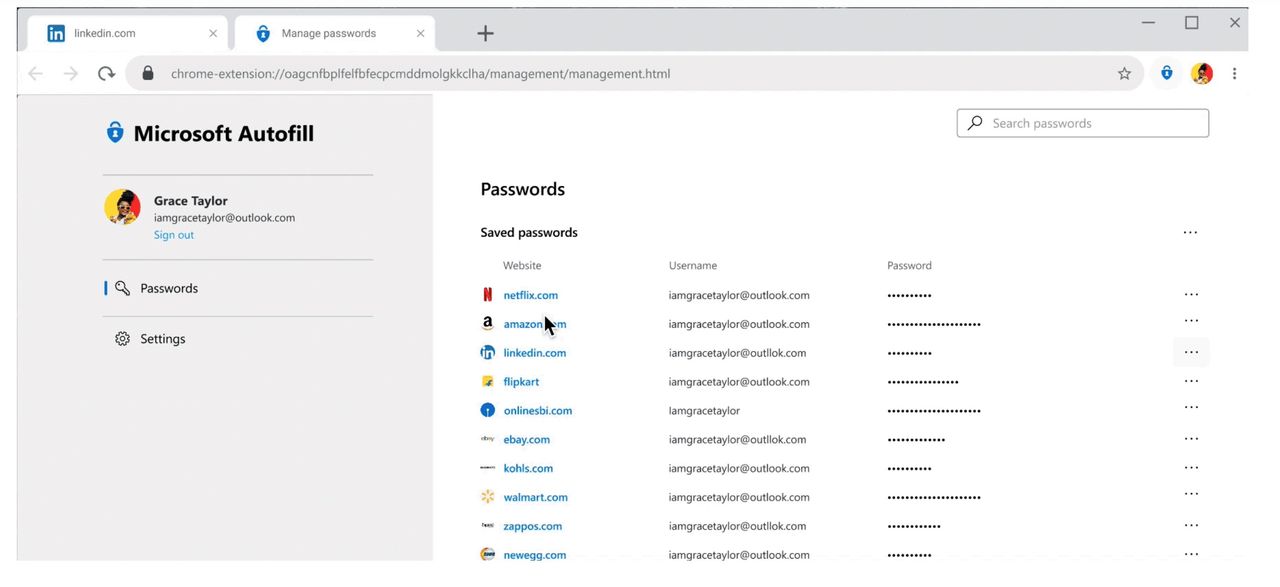The image size is (1280, 587).
Task: Click the Zappos favicon
Action: (488, 526)
